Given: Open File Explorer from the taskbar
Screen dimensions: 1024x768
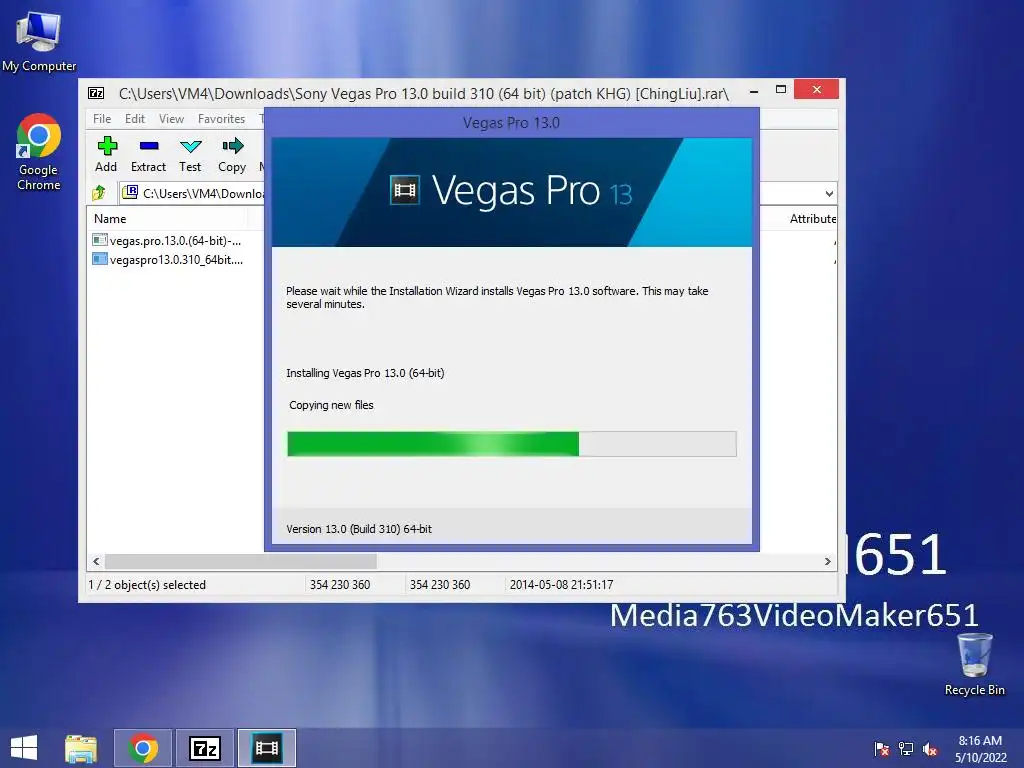Looking at the screenshot, I should click(x=81, y=748).
